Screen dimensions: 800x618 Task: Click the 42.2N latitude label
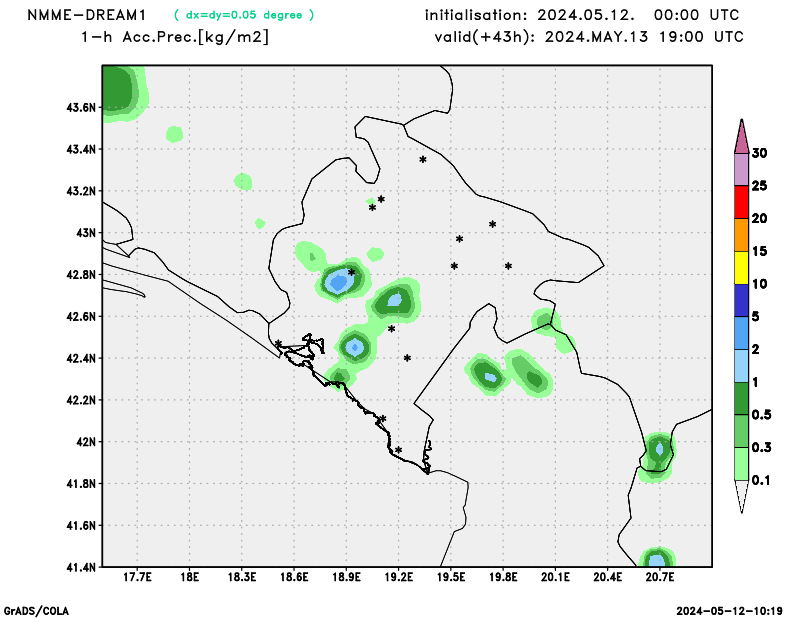pos(81,400)
